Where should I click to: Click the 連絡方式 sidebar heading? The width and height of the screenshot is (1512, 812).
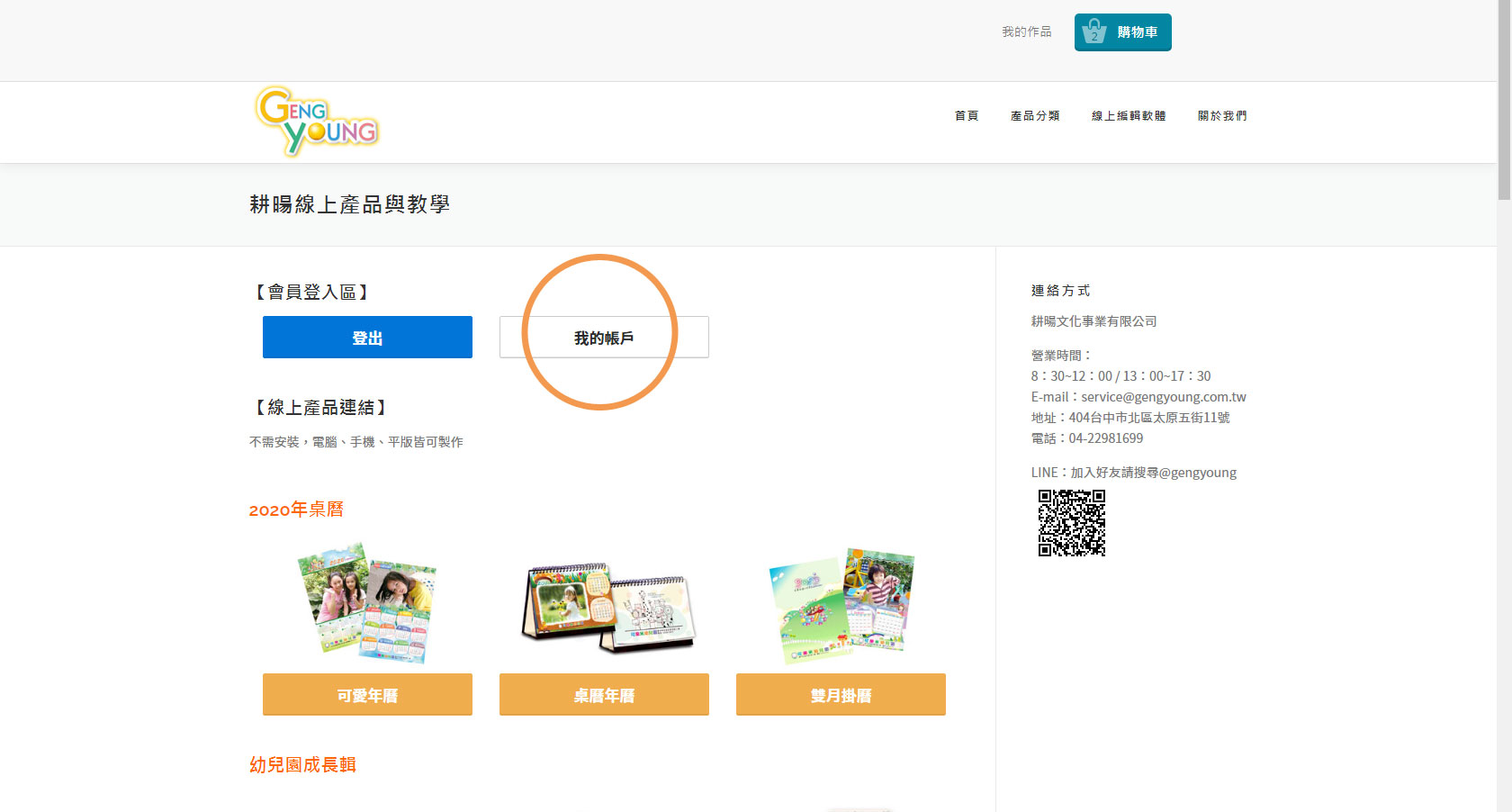[x=1060, y=291]
